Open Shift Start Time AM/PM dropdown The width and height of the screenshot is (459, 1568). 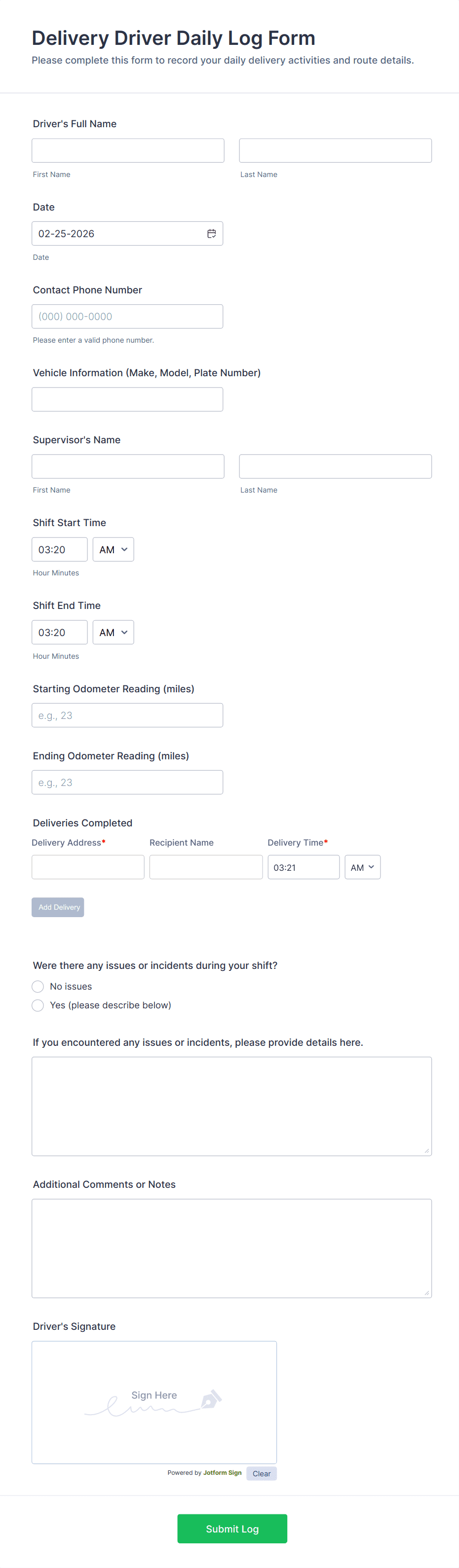click(x=114, y=550)
